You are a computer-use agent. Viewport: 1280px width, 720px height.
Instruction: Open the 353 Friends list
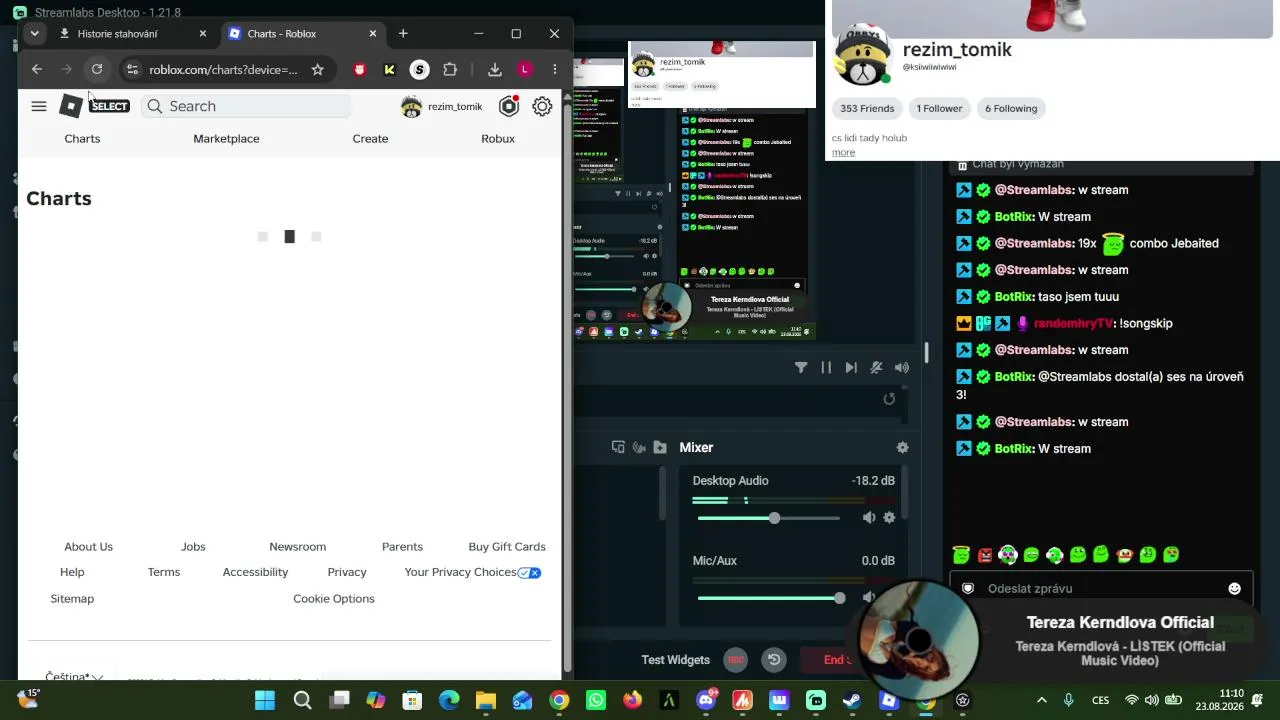pyautogui.click(x=867, y=108)
